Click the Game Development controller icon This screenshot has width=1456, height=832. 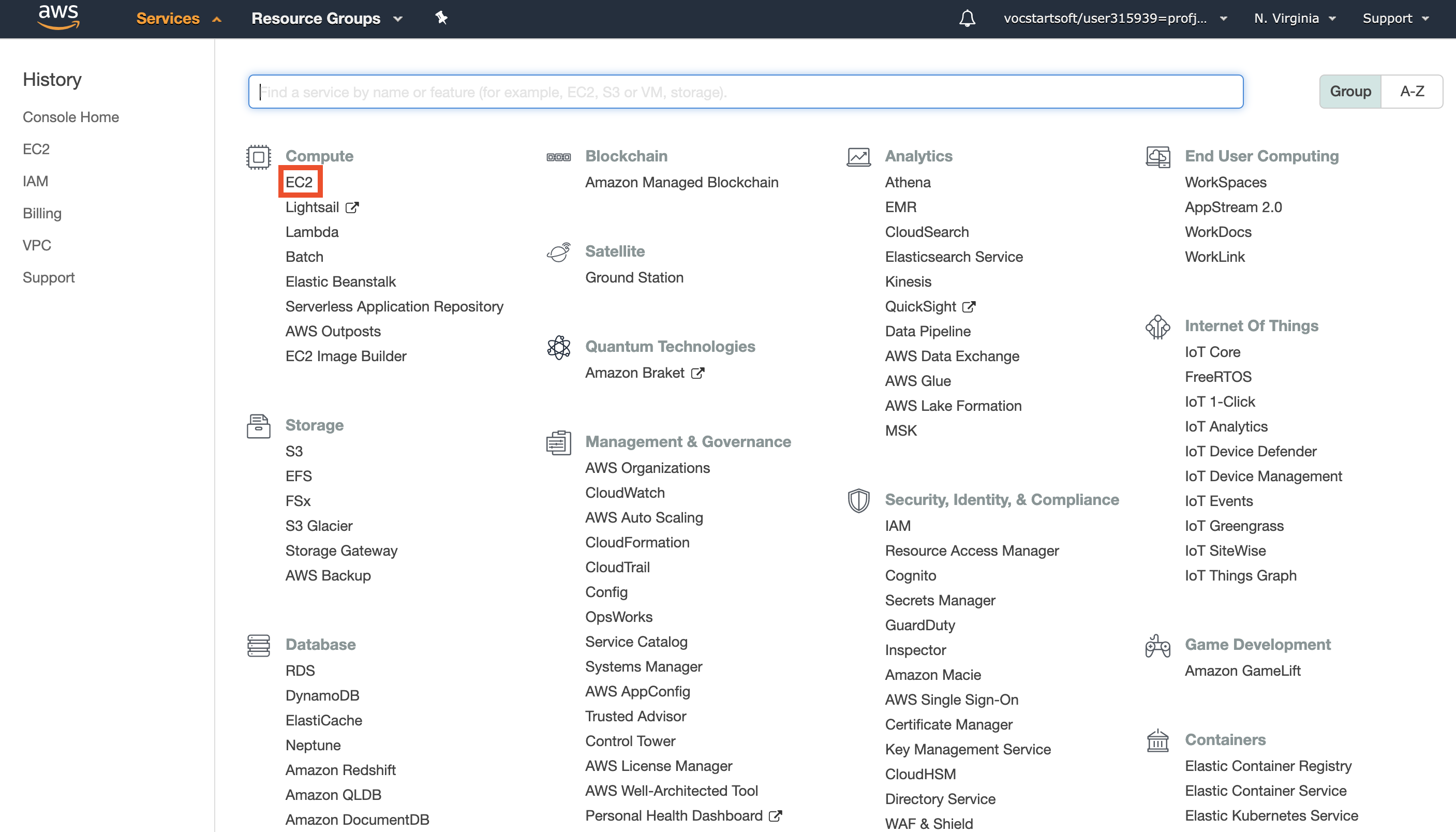click(1158, 646)
